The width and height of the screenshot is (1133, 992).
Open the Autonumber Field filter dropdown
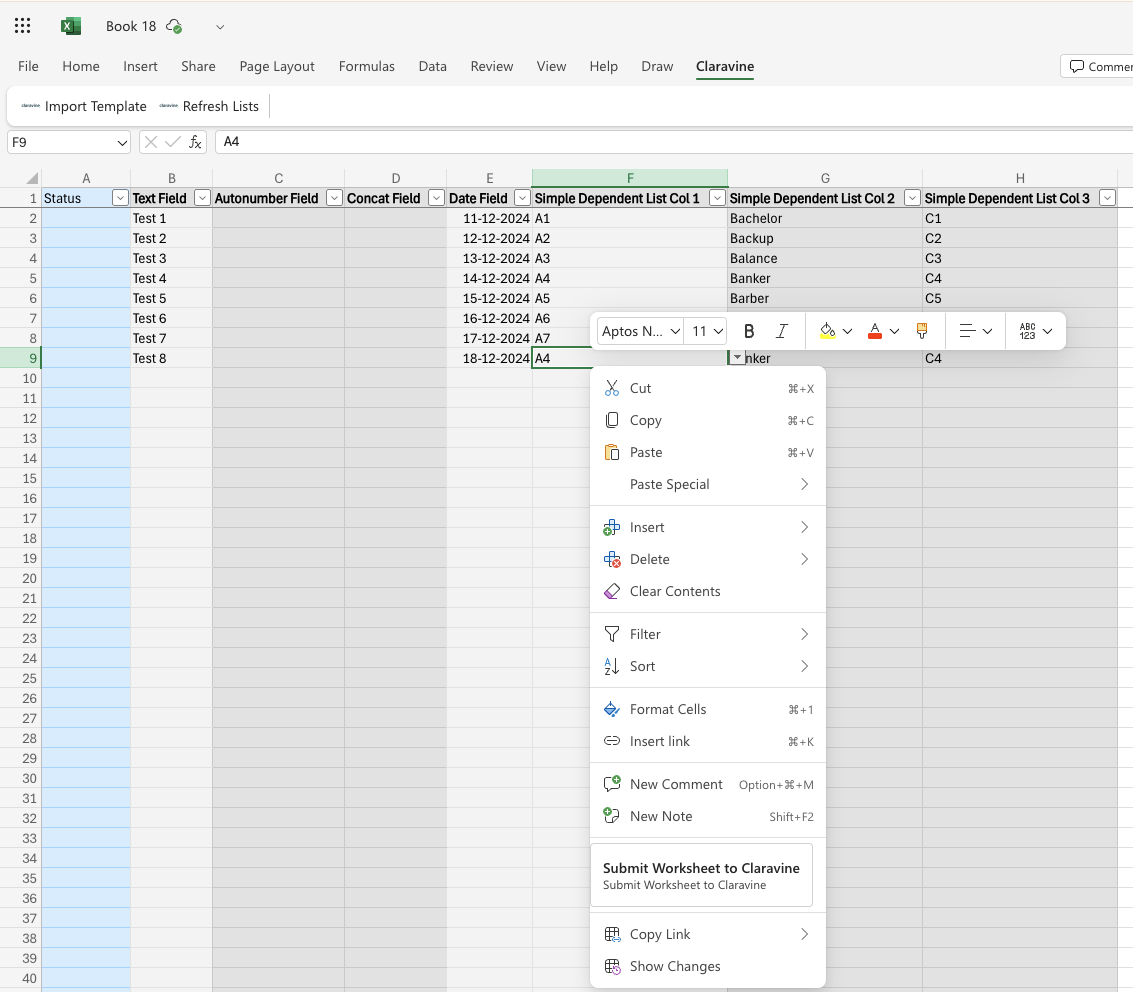pyautogui.click(x=334, y=198)
